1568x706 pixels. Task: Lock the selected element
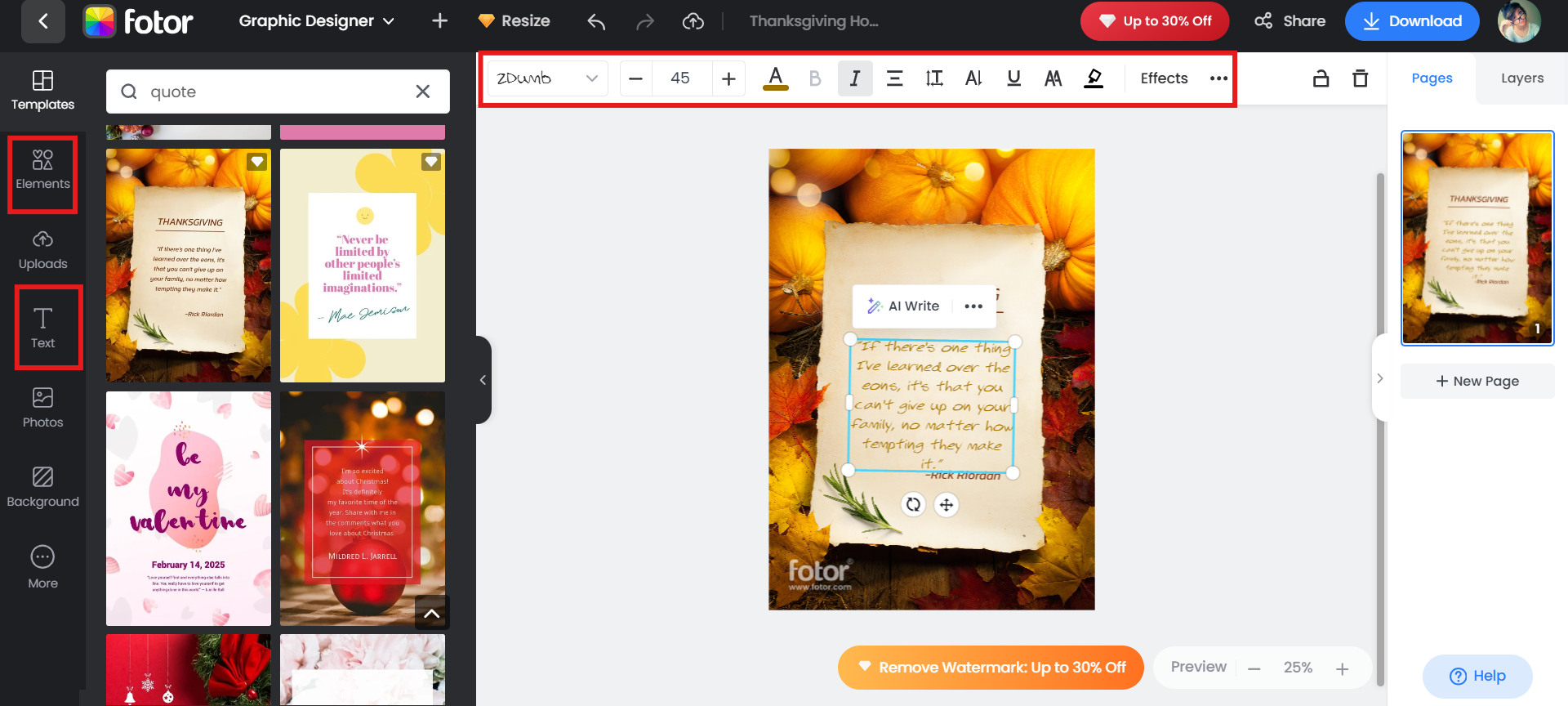1321,78
